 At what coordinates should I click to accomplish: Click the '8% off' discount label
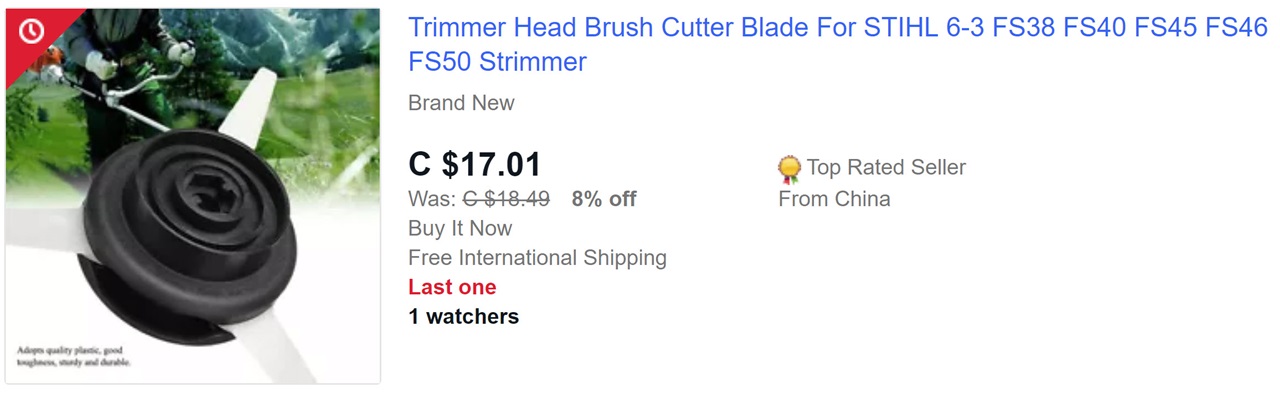pos(604,199)
